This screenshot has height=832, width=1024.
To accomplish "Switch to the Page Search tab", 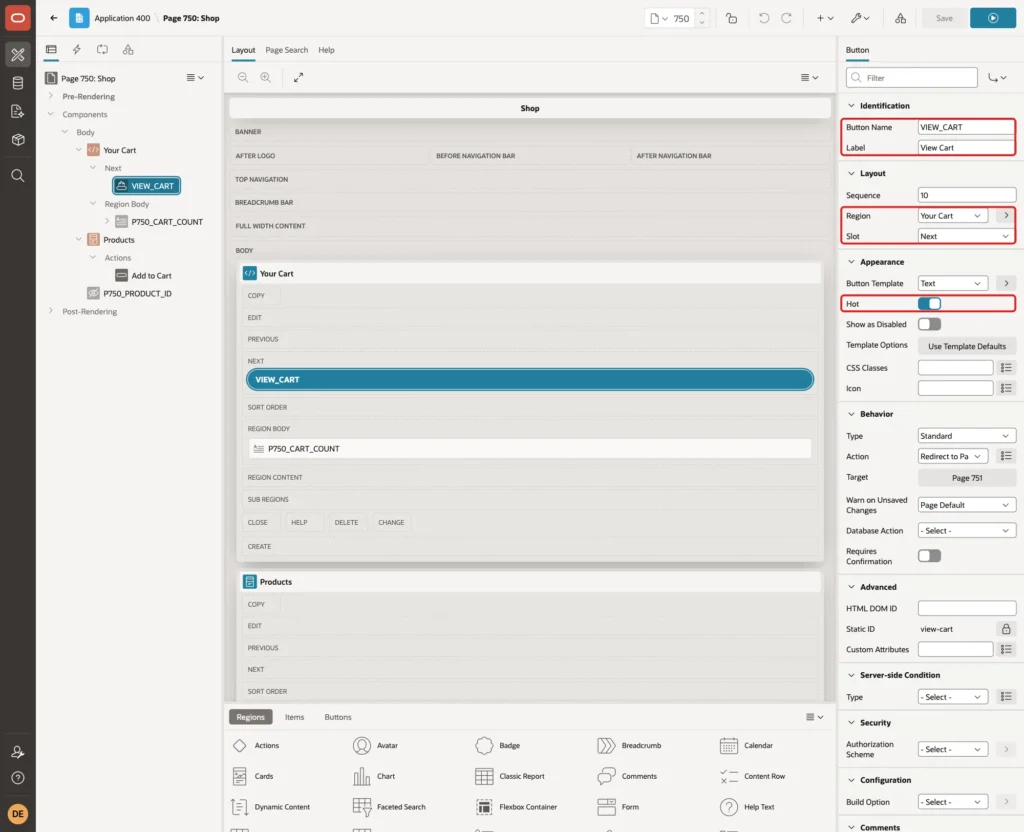I will pos(286,50).
